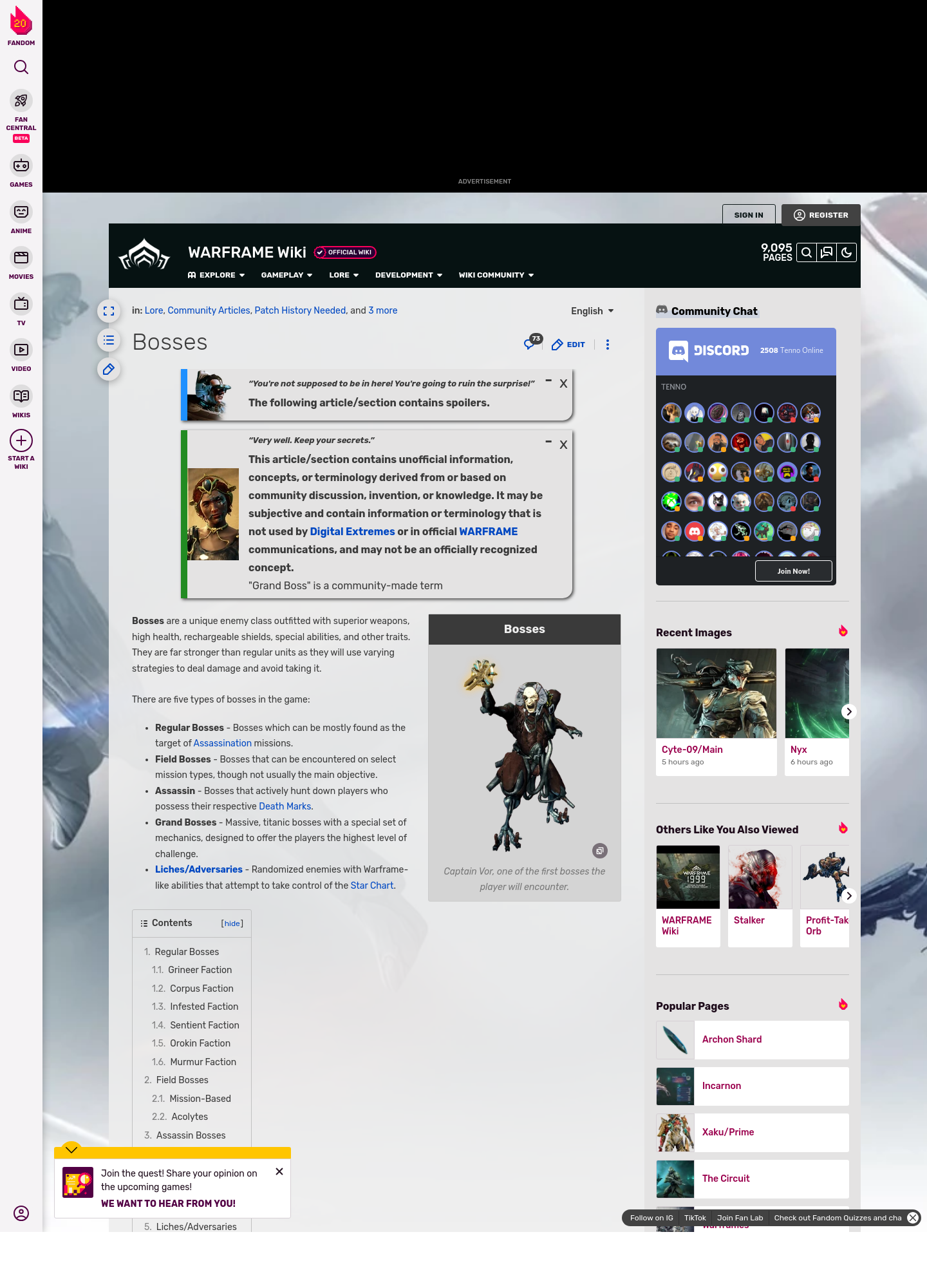
Task: Click the floating pencil edit icon
Action: (x=109, y=369)
